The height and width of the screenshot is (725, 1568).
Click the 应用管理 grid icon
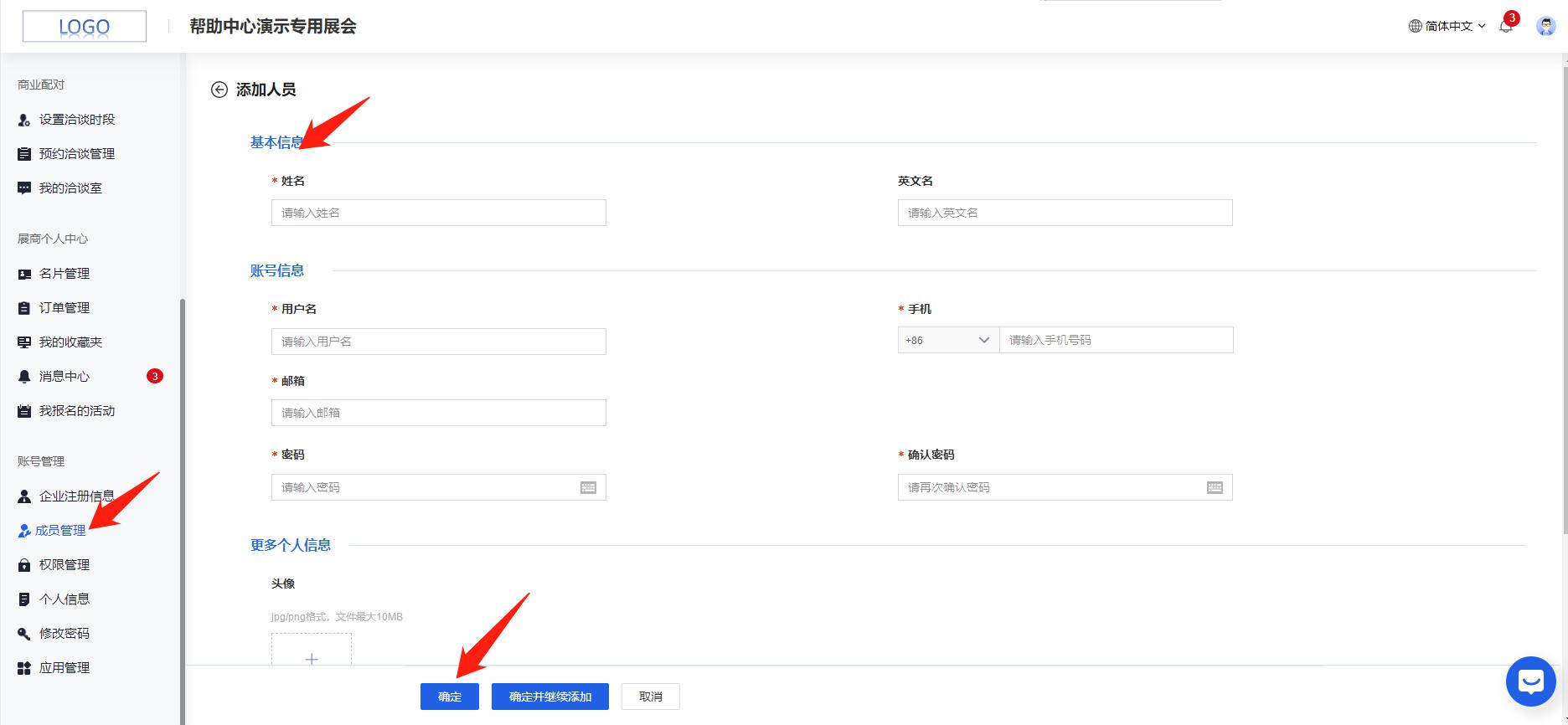click(24, 668)
